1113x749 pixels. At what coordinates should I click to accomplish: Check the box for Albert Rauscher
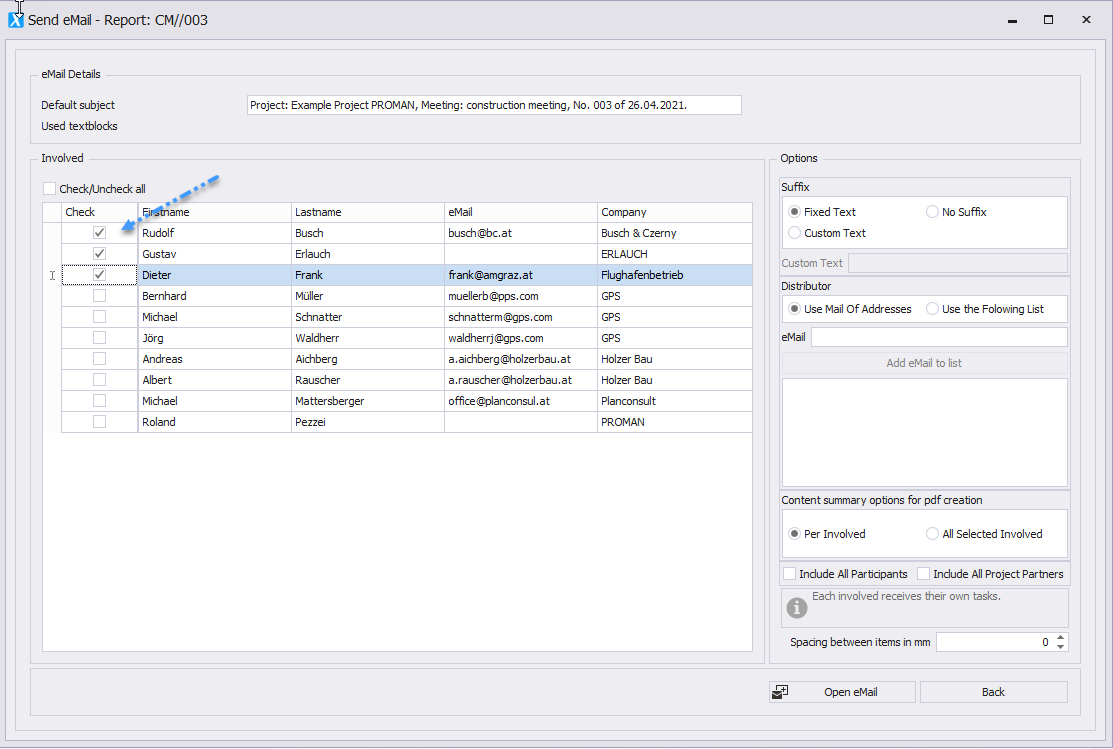[99, 380]
